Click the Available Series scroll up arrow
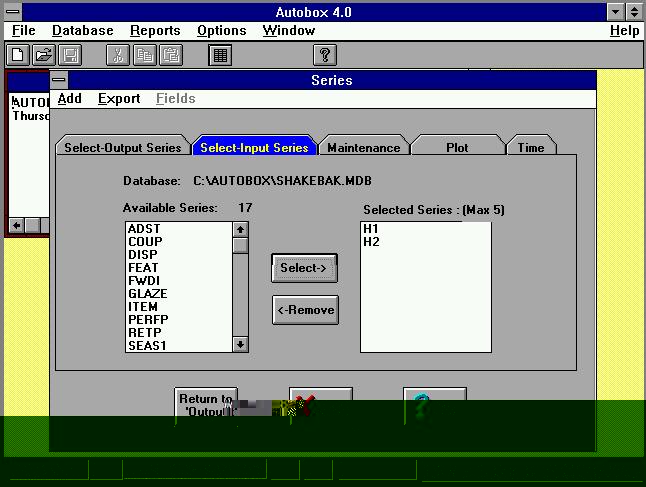 point(241,229)
